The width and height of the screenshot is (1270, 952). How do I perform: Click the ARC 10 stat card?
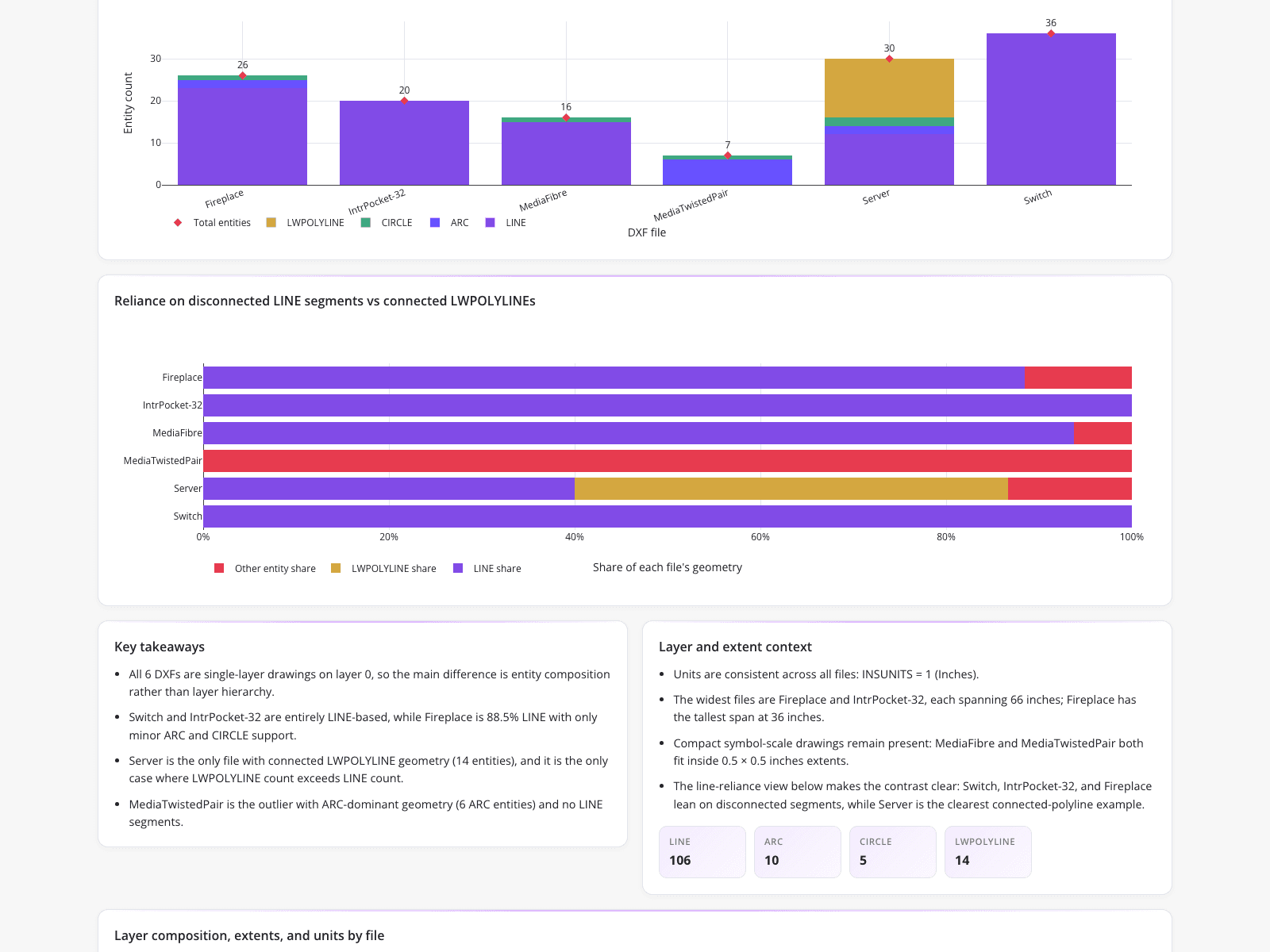click(x=798, y=852)
